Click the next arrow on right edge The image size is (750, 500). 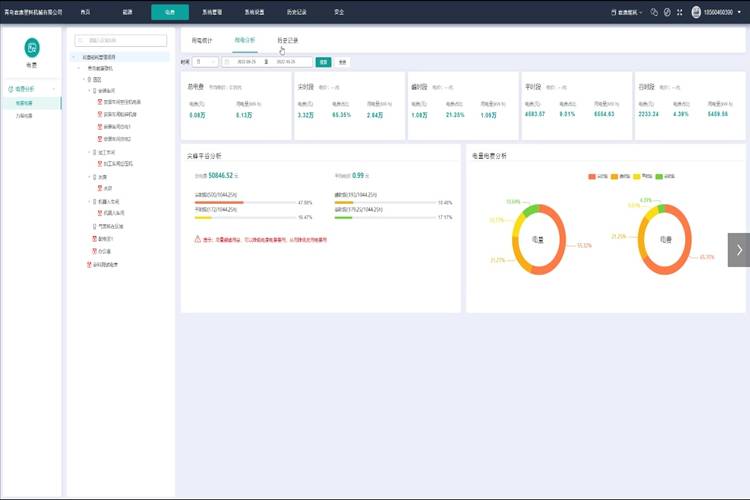pyautogui.click(x=739, y=250)
